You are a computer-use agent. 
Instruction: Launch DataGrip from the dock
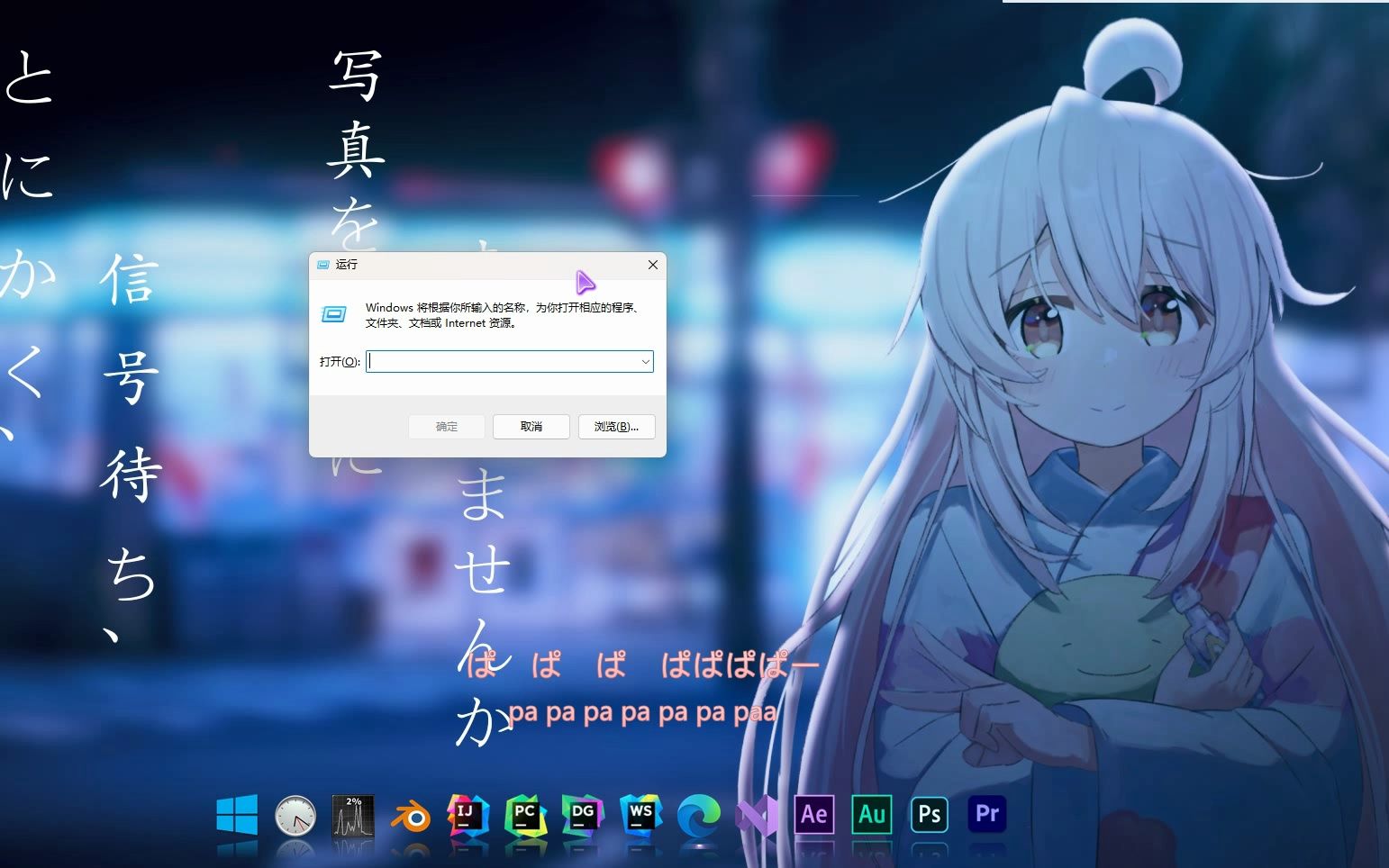click(x=584, y=816)
